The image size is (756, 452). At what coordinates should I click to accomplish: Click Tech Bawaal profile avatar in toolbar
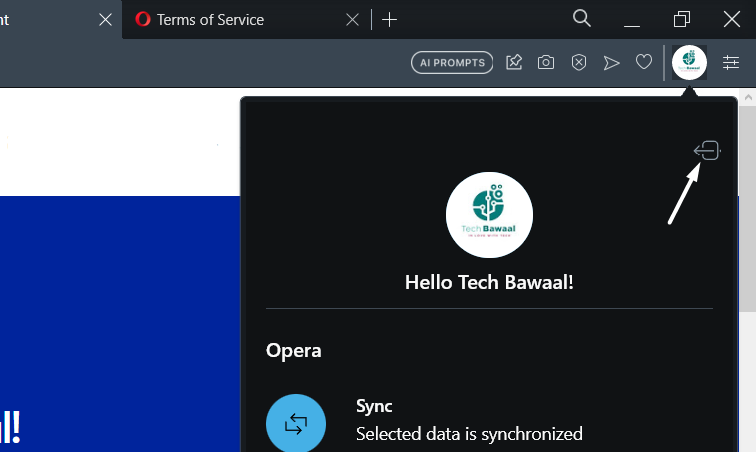[x=689, y=62]
